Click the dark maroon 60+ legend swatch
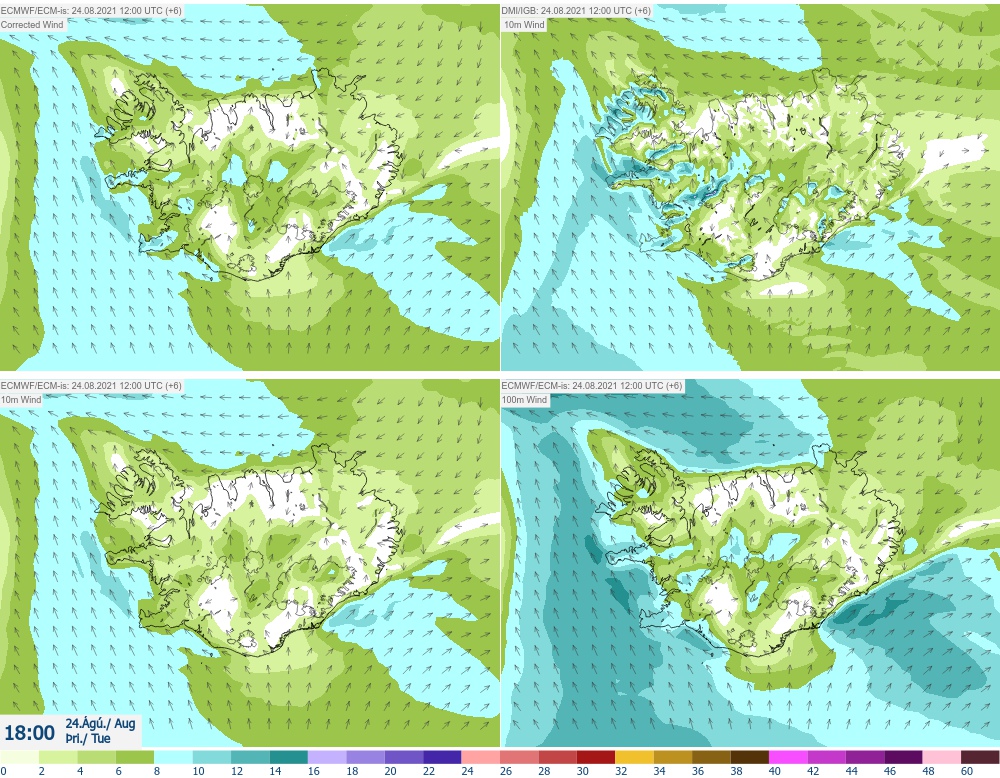The image size is (1000, 778). pos(980,757)
